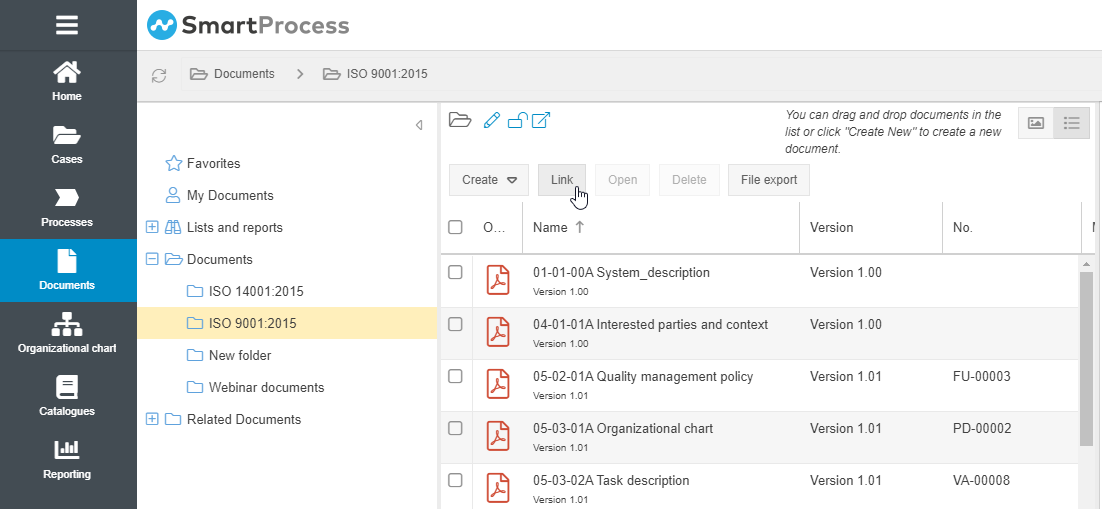Switch to list view layout
Screen dimensions: 1102x509
1072,123
